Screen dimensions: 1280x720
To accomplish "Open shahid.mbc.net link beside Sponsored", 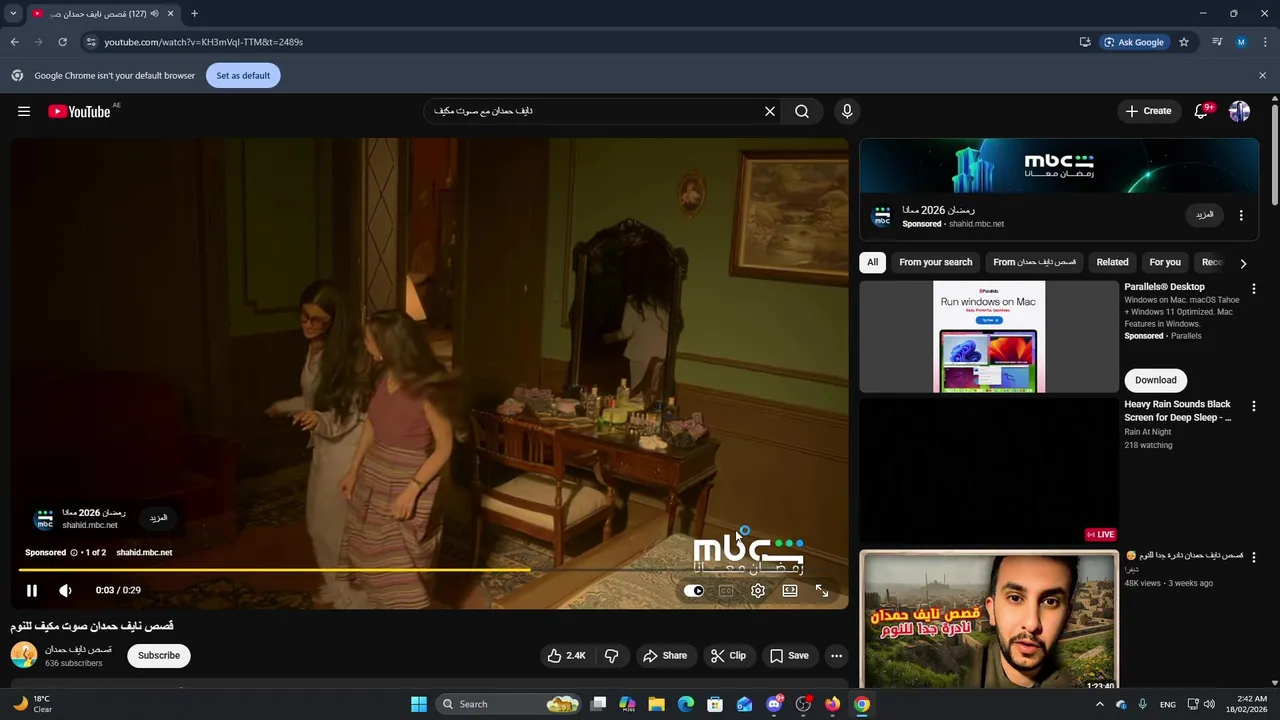I will tap(144, 552).
